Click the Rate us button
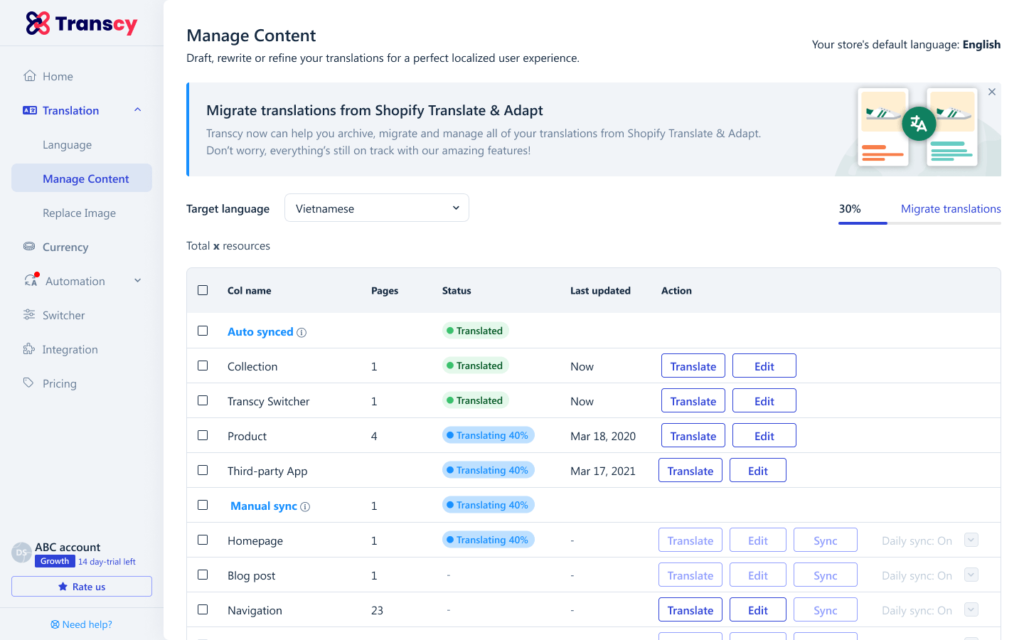 click(82, 586)
